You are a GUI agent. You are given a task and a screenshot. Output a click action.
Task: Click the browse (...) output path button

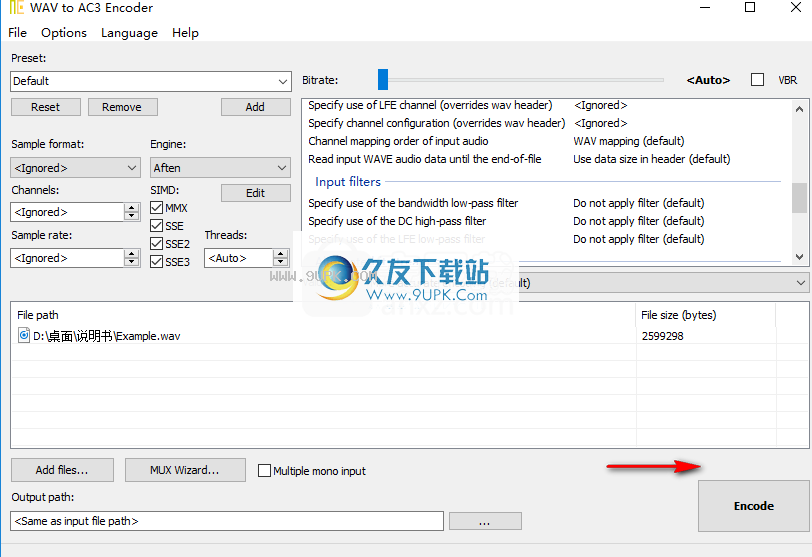(x=485, y=521)
